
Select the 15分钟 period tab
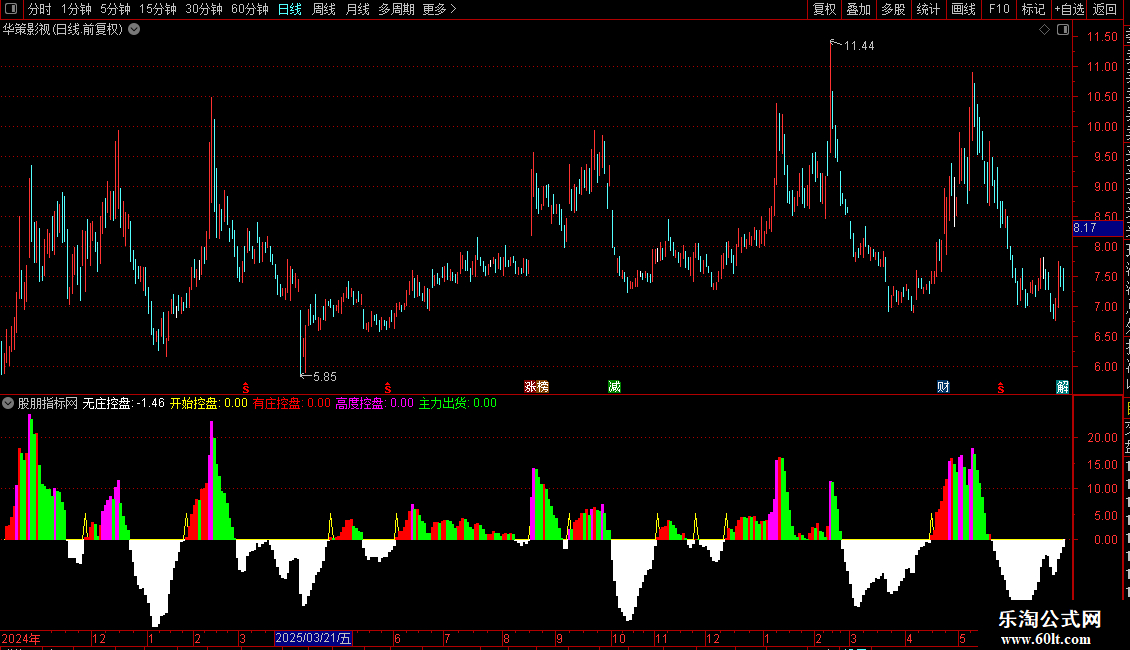tap(158, 9)
